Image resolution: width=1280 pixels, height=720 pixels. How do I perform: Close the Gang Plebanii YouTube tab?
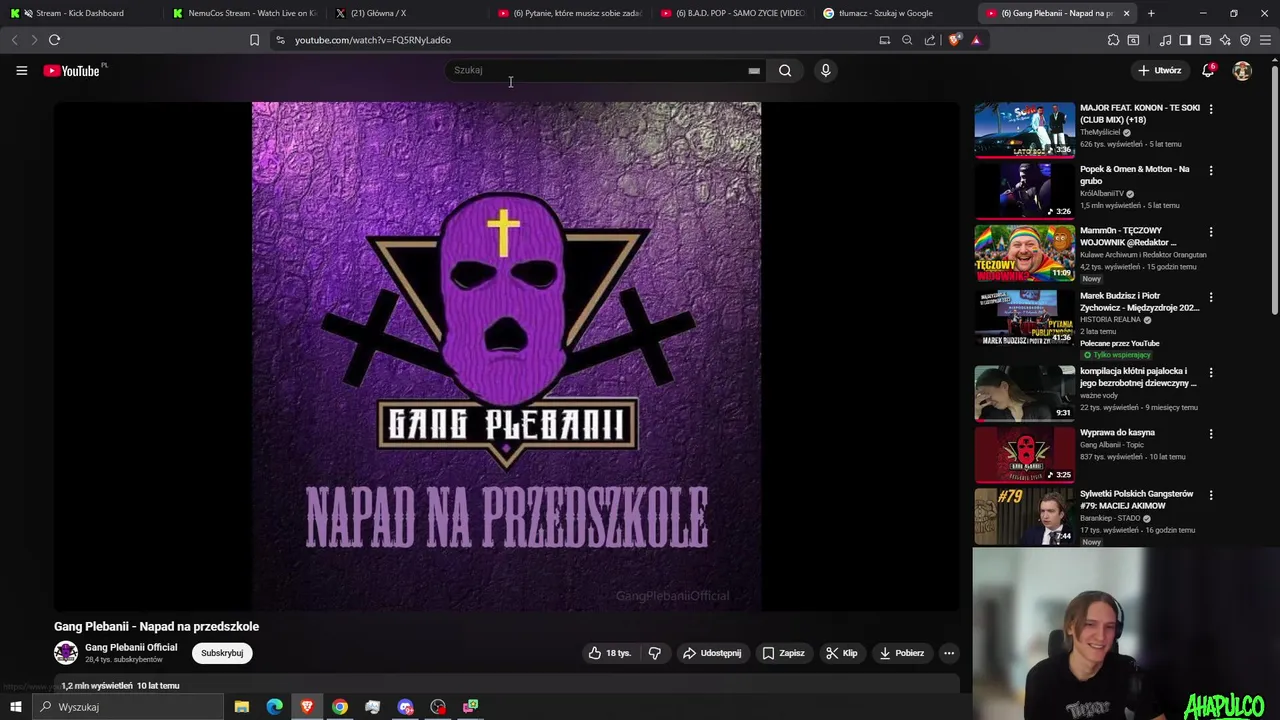click(1126, 13)
